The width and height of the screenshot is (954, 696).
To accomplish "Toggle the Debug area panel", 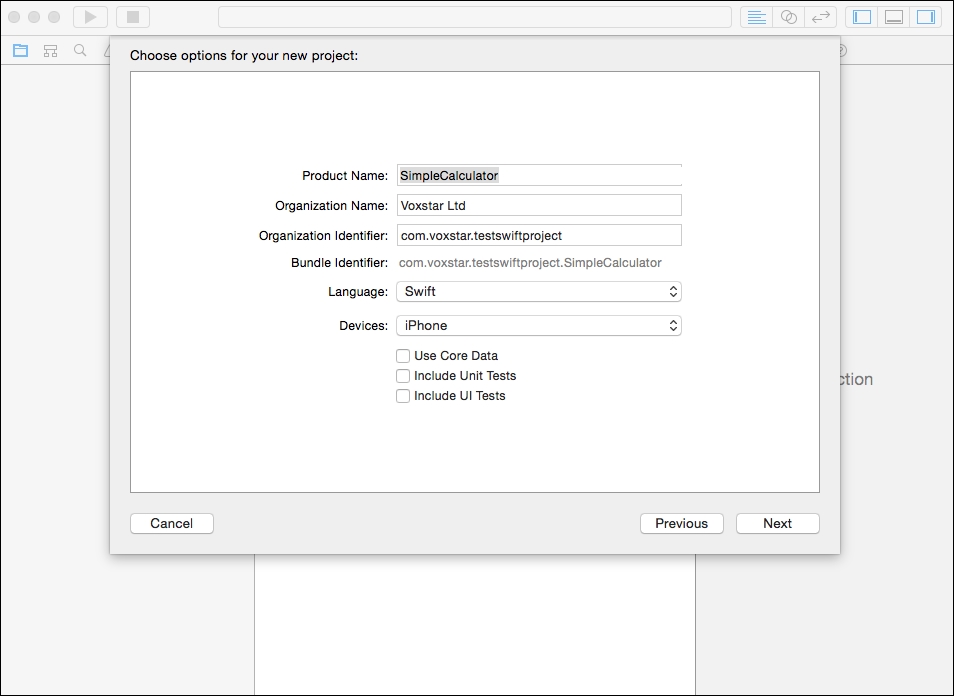I will coord(894,17).
